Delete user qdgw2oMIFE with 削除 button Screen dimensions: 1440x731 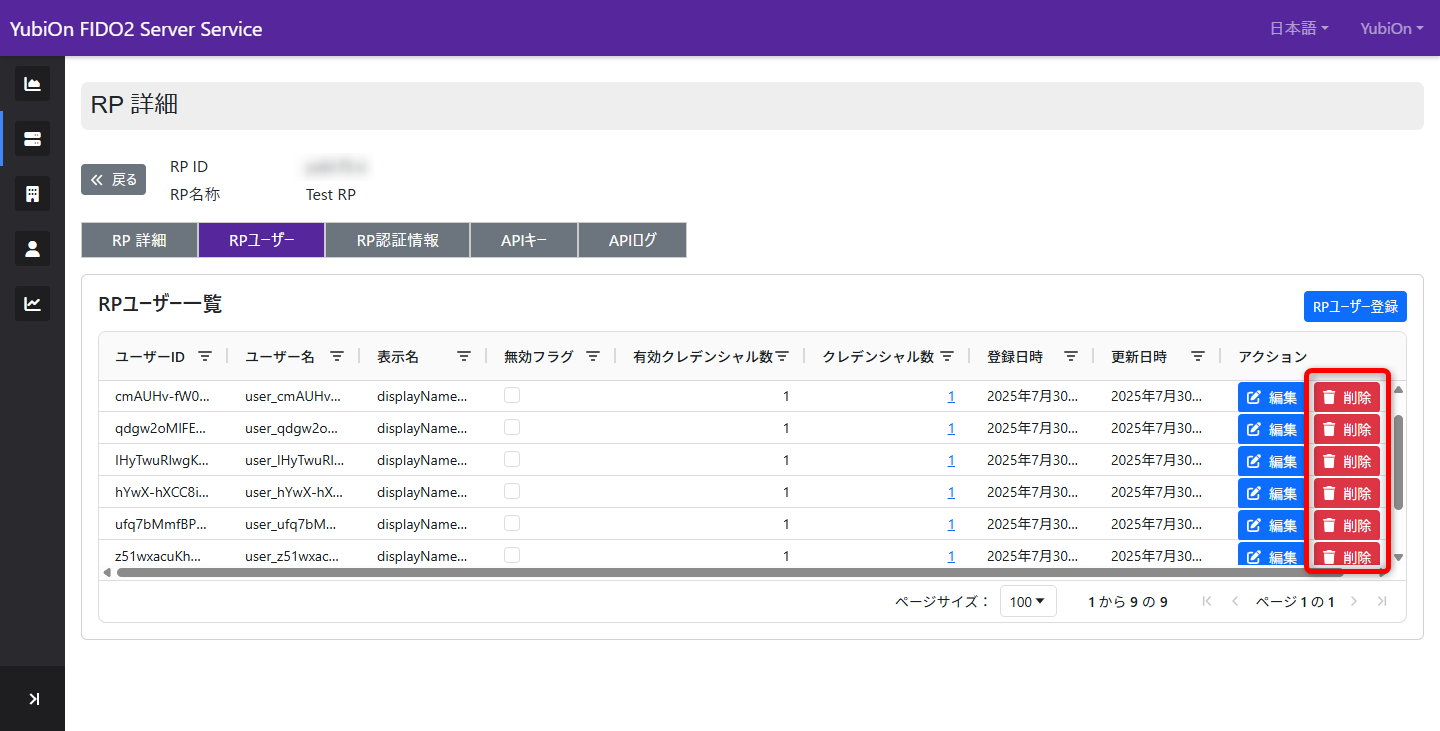pyautogui.click(x=1347, y=429)
